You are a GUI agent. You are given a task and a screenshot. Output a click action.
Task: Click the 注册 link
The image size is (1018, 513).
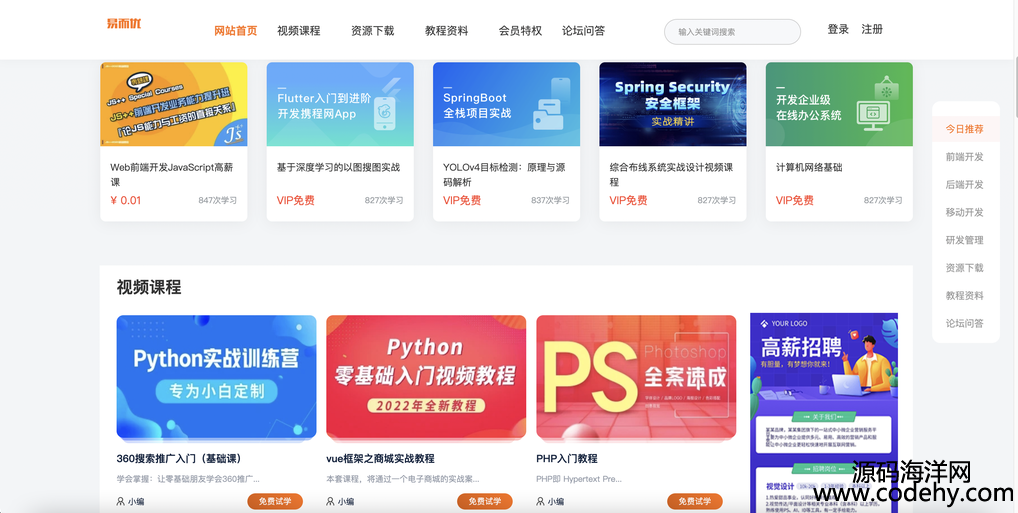point(872,29)
